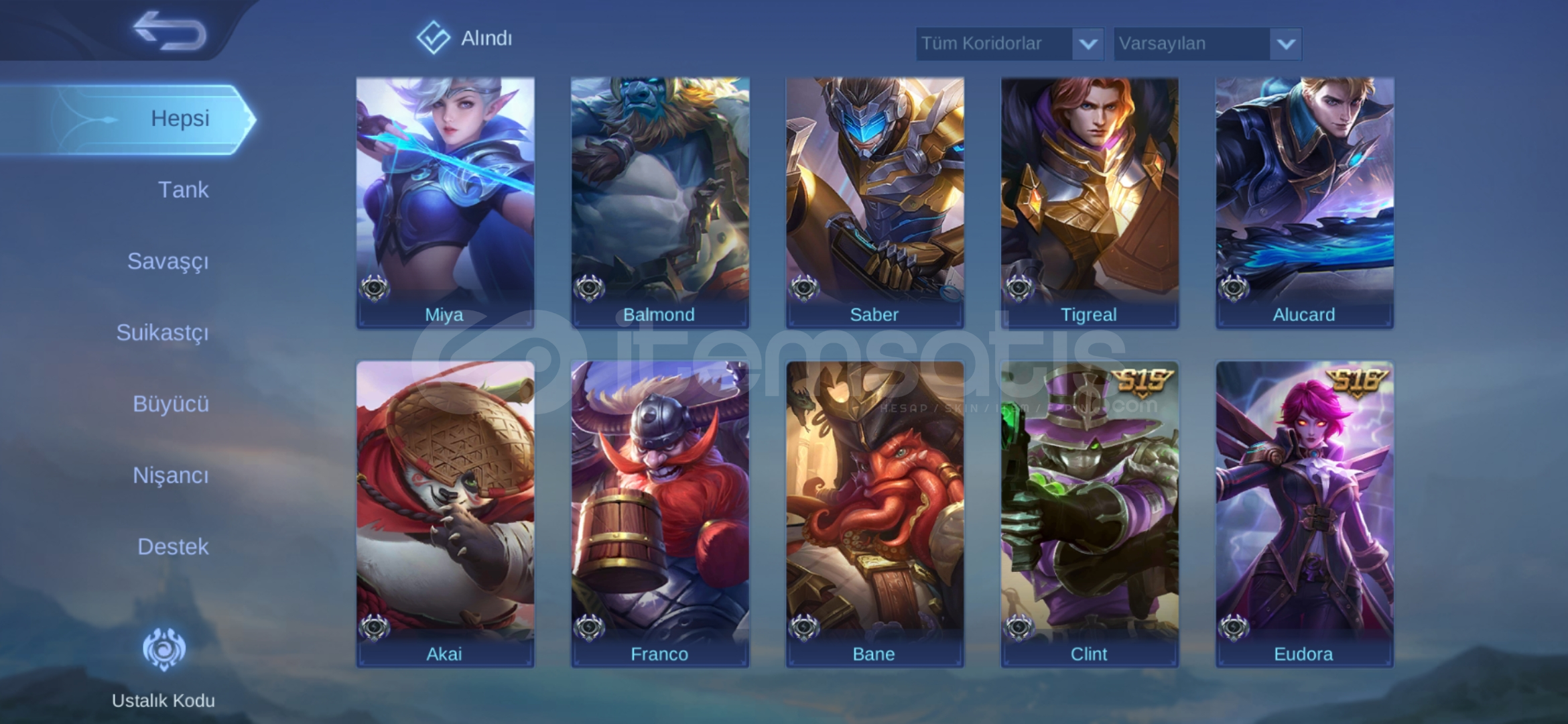This screenshot has height=724, width=1568.
Task: Expand the Varsayılan sort dropdown
Action: point(1207,44)
